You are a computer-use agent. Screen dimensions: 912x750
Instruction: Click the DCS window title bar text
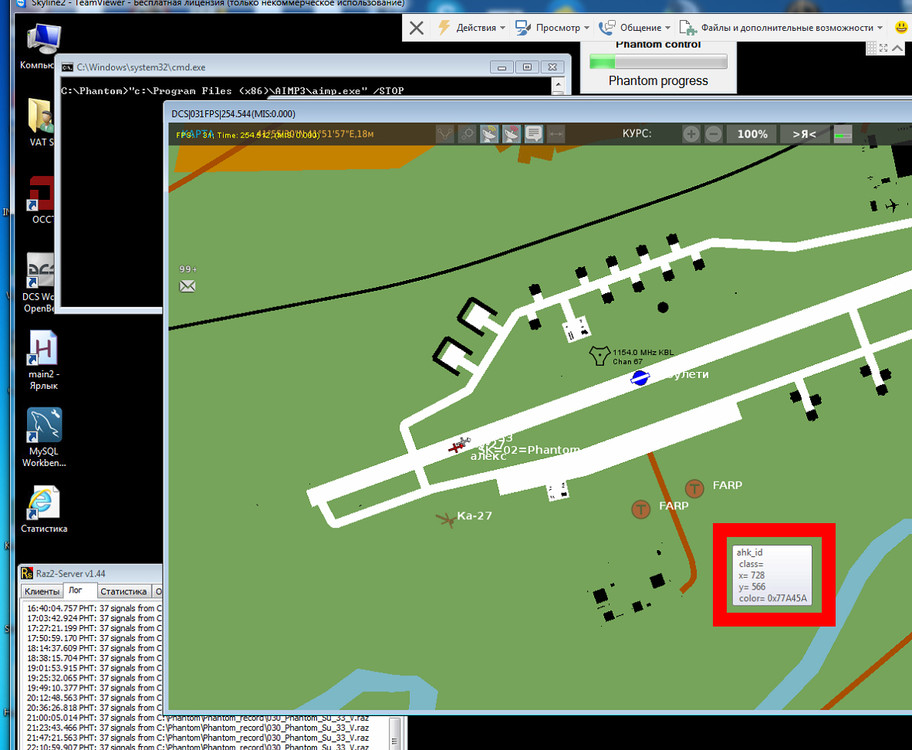pos(233,114)
